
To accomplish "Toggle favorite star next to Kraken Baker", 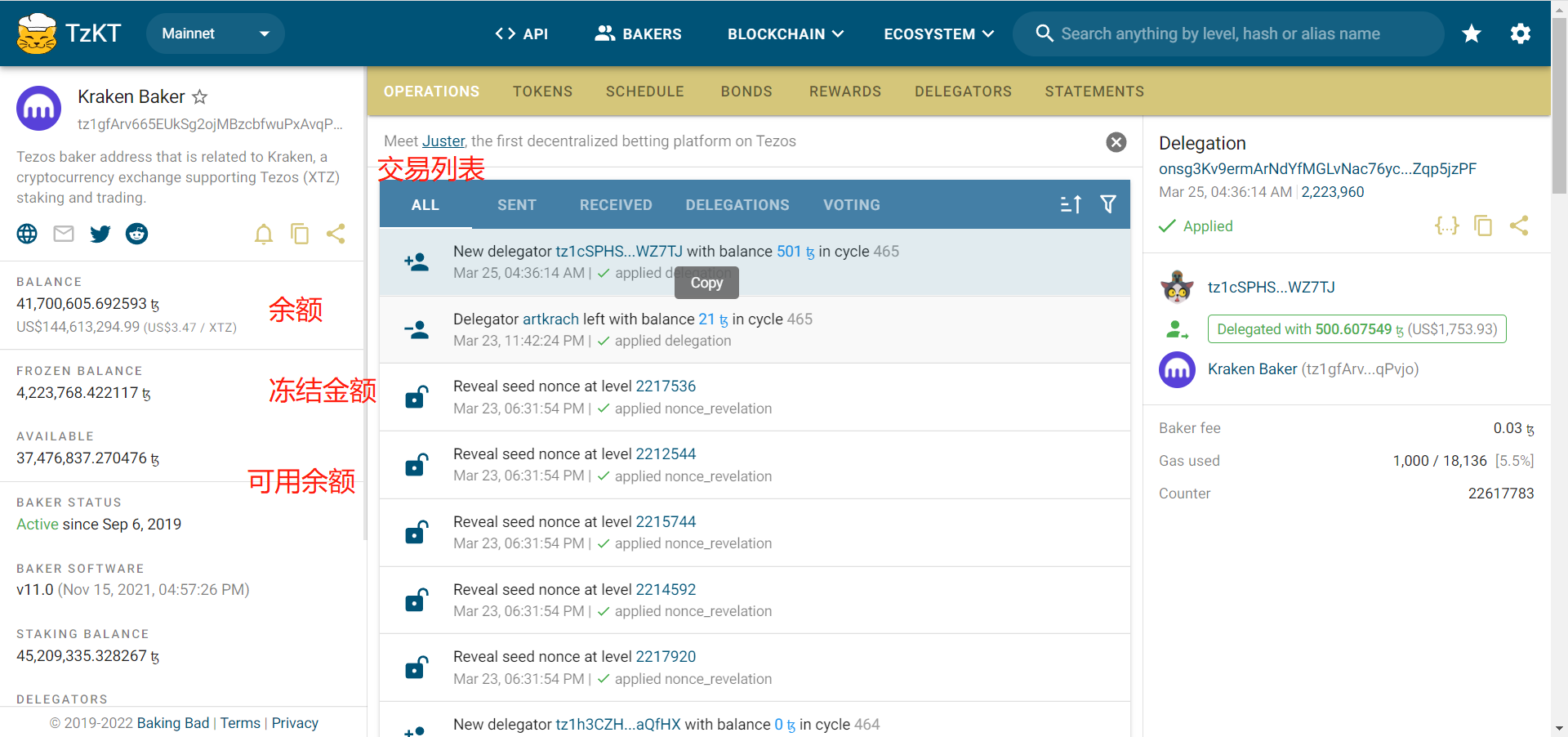I will point(200,97).
